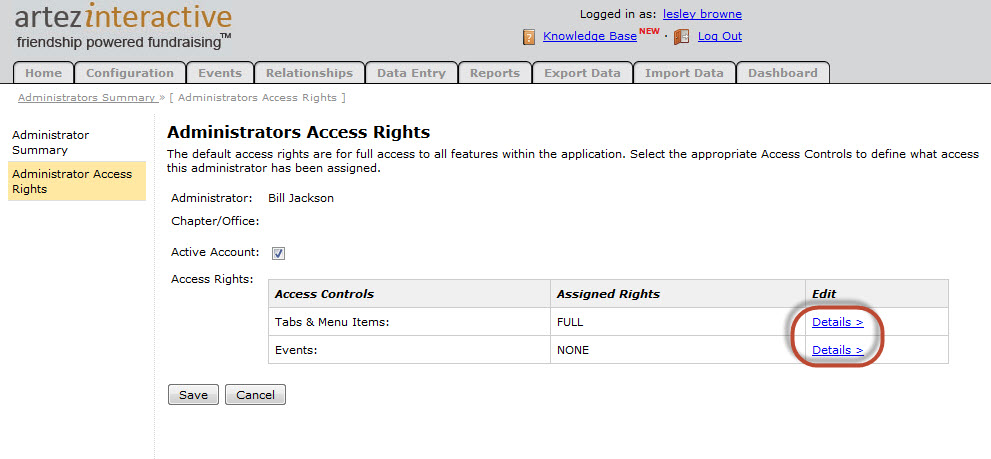The image size is (991, 459).
Task: Open the Reports tab
Action: 494,73
